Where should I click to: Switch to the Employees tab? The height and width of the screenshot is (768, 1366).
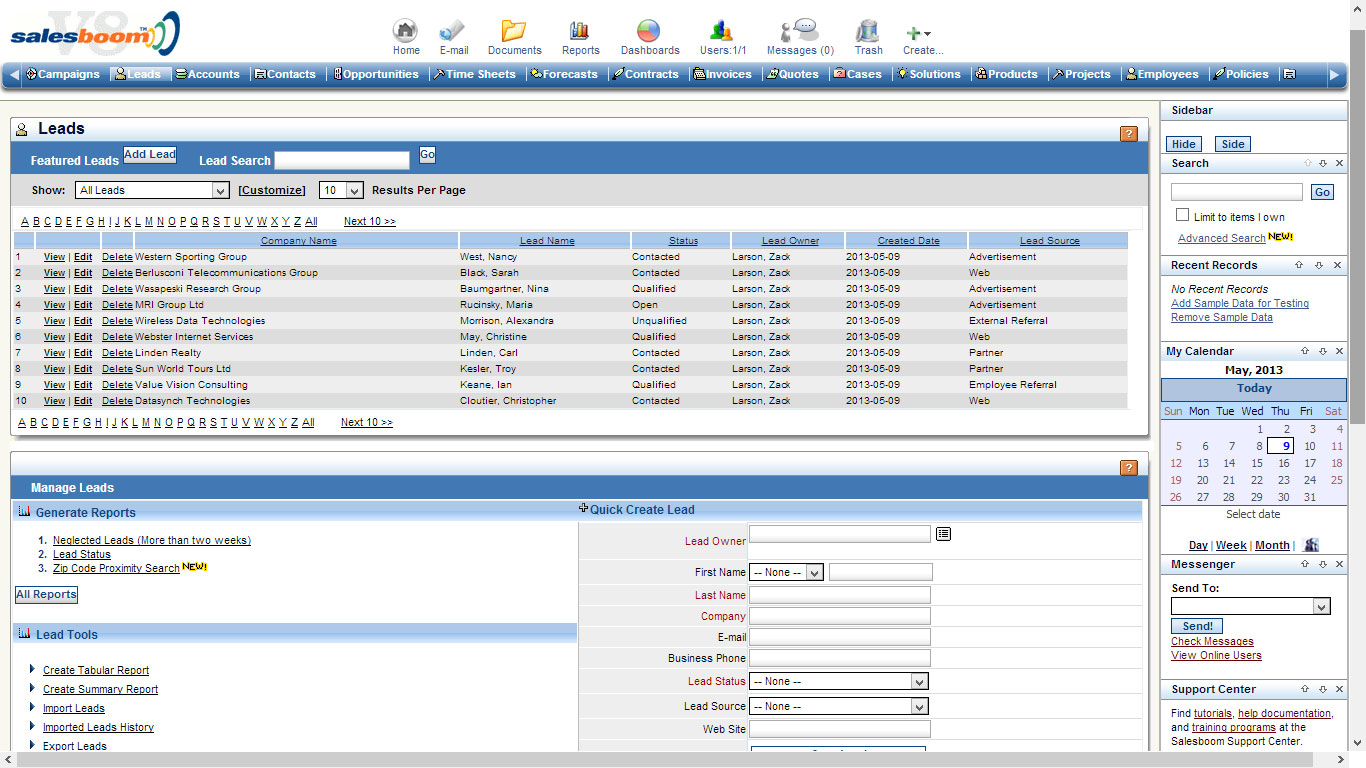pyautogui.click(x=1162, y=74)
